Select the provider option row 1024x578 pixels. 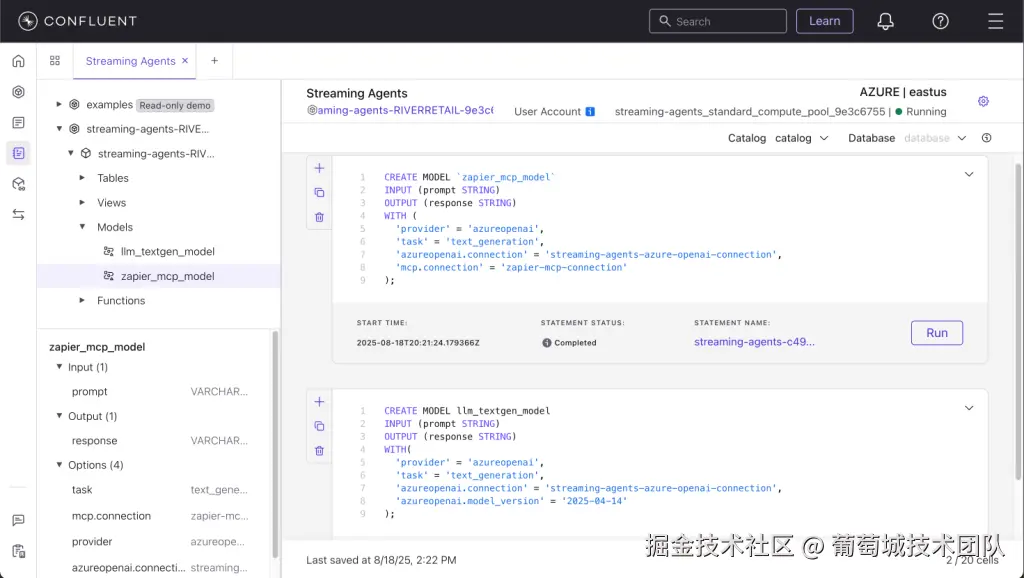[x=159, y=541]
